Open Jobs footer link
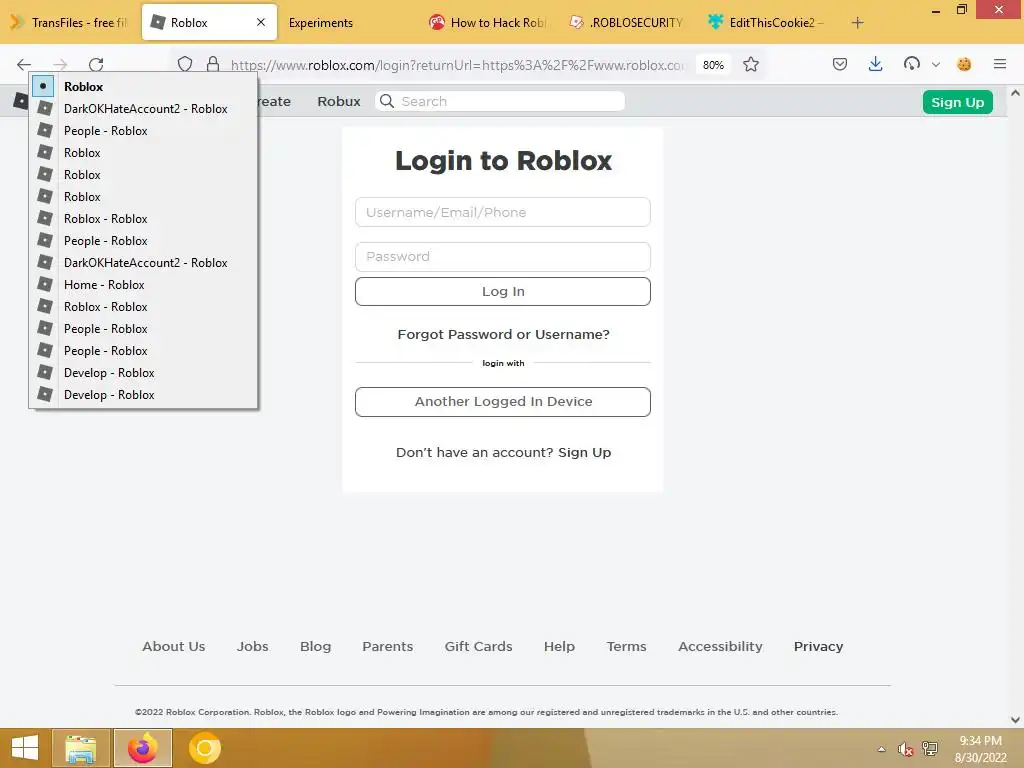 (252, 647)
